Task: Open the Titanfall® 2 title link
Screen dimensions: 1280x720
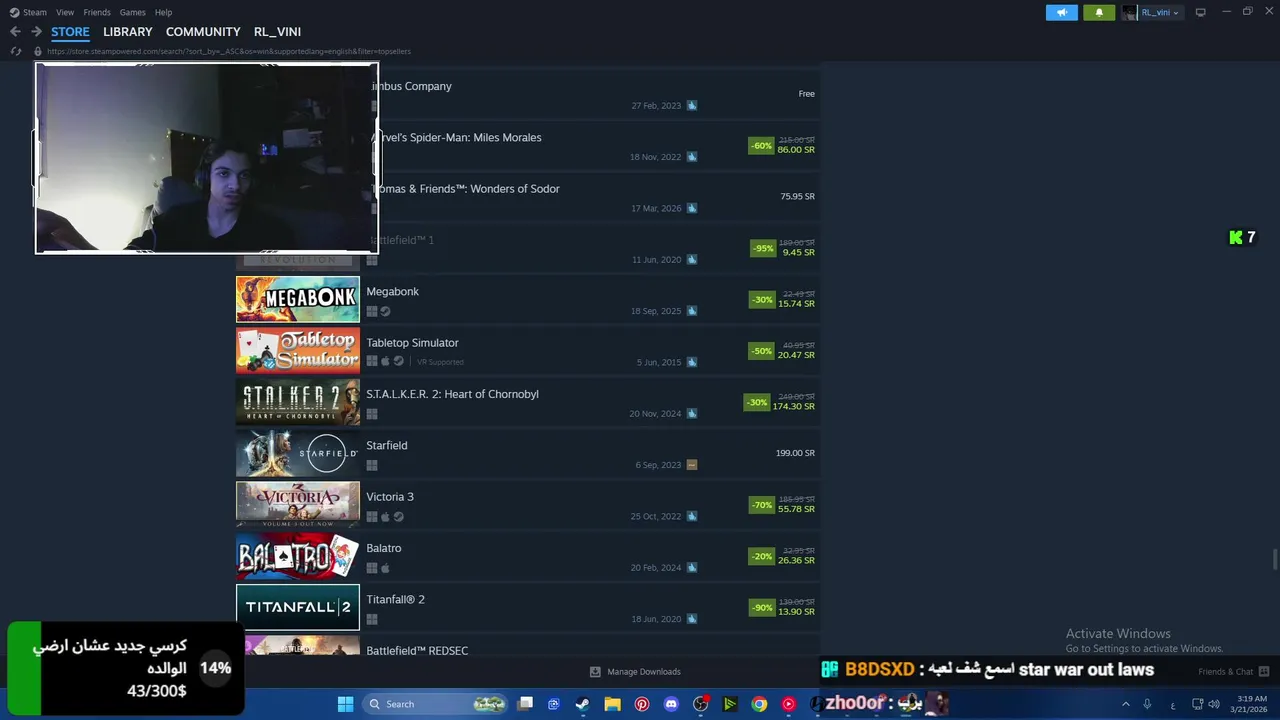Action: click(x=395, y=600)
